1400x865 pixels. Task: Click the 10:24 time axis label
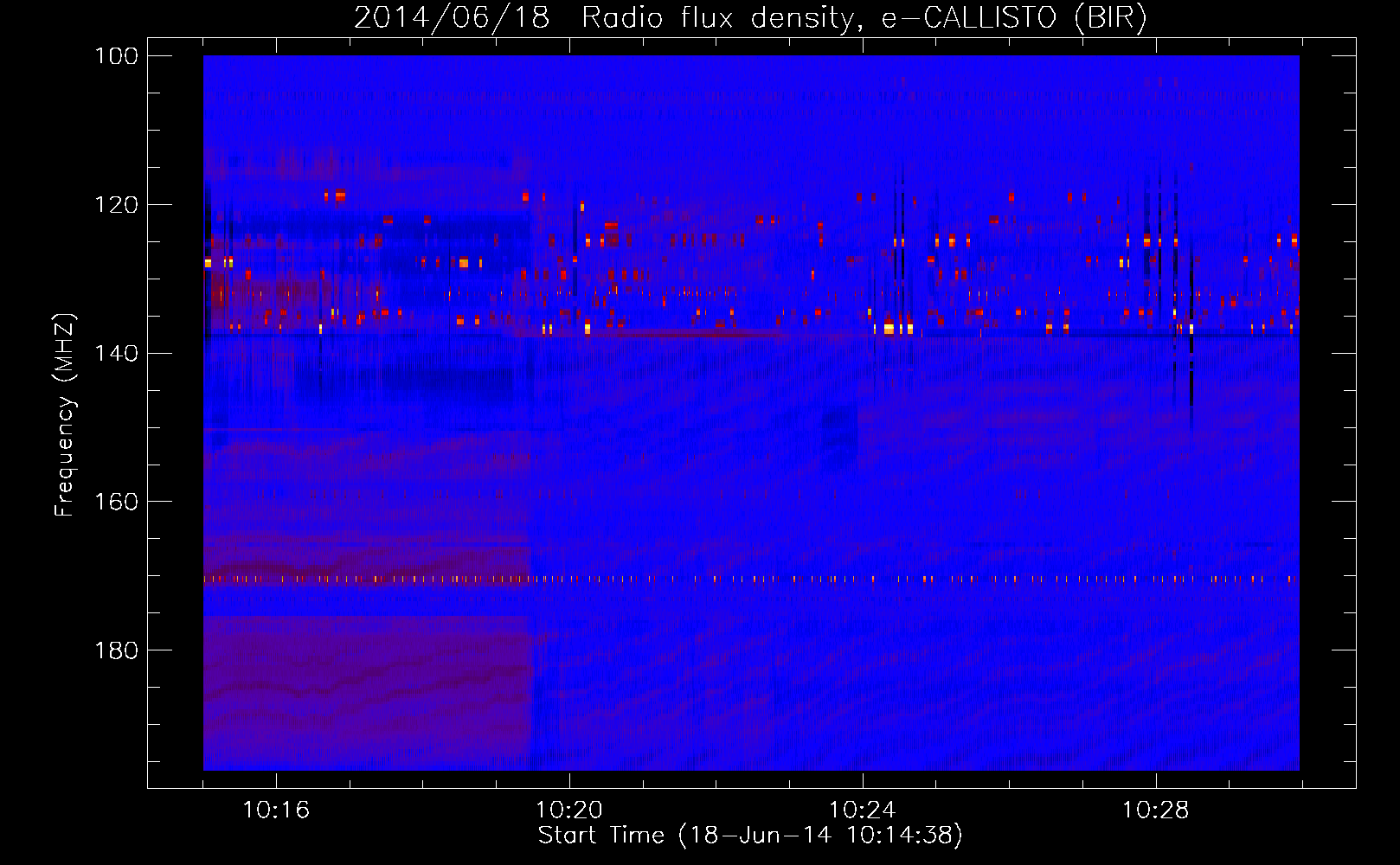(863, 811)
